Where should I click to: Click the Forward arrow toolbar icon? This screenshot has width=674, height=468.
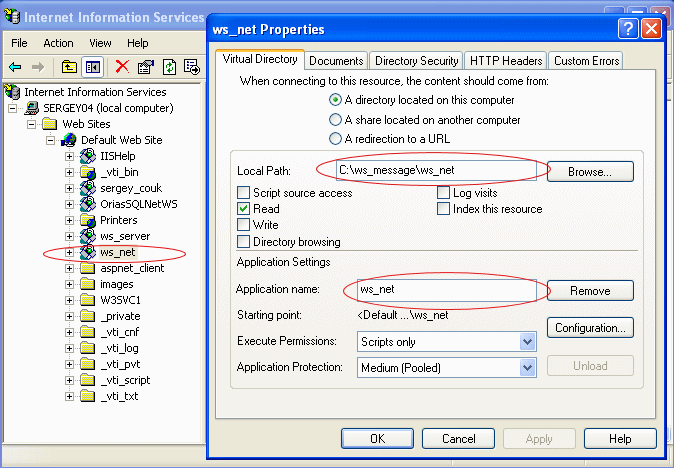[38, 67]
